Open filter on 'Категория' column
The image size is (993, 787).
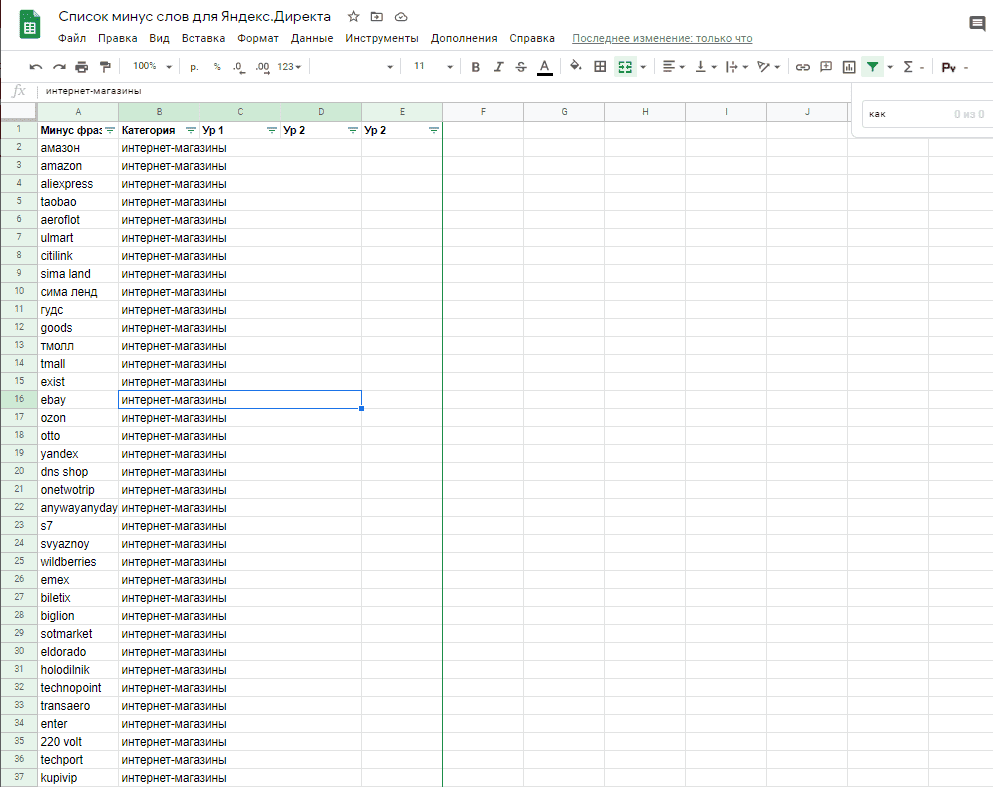pyautogui.click(x=191, y=130)
